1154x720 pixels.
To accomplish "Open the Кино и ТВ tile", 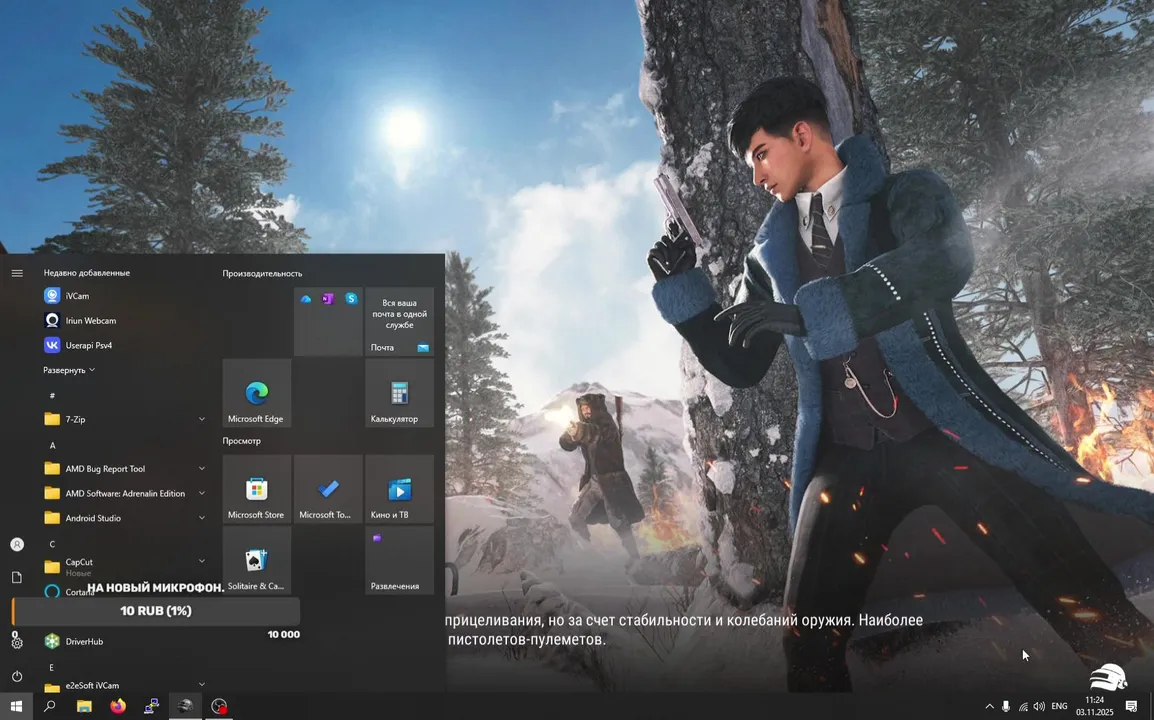I will 400,489.
